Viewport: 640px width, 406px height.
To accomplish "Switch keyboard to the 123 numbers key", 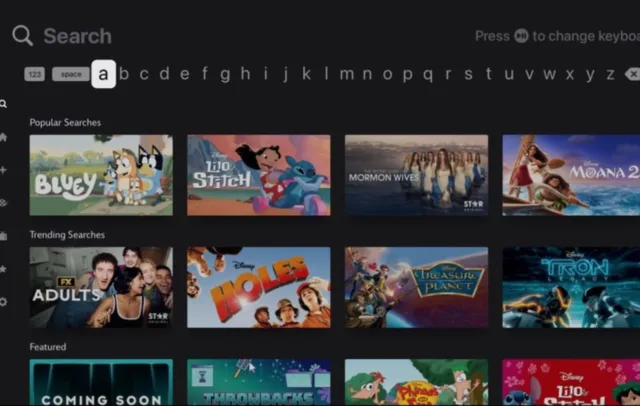I will pyautogui.click(x=35, y=74).
